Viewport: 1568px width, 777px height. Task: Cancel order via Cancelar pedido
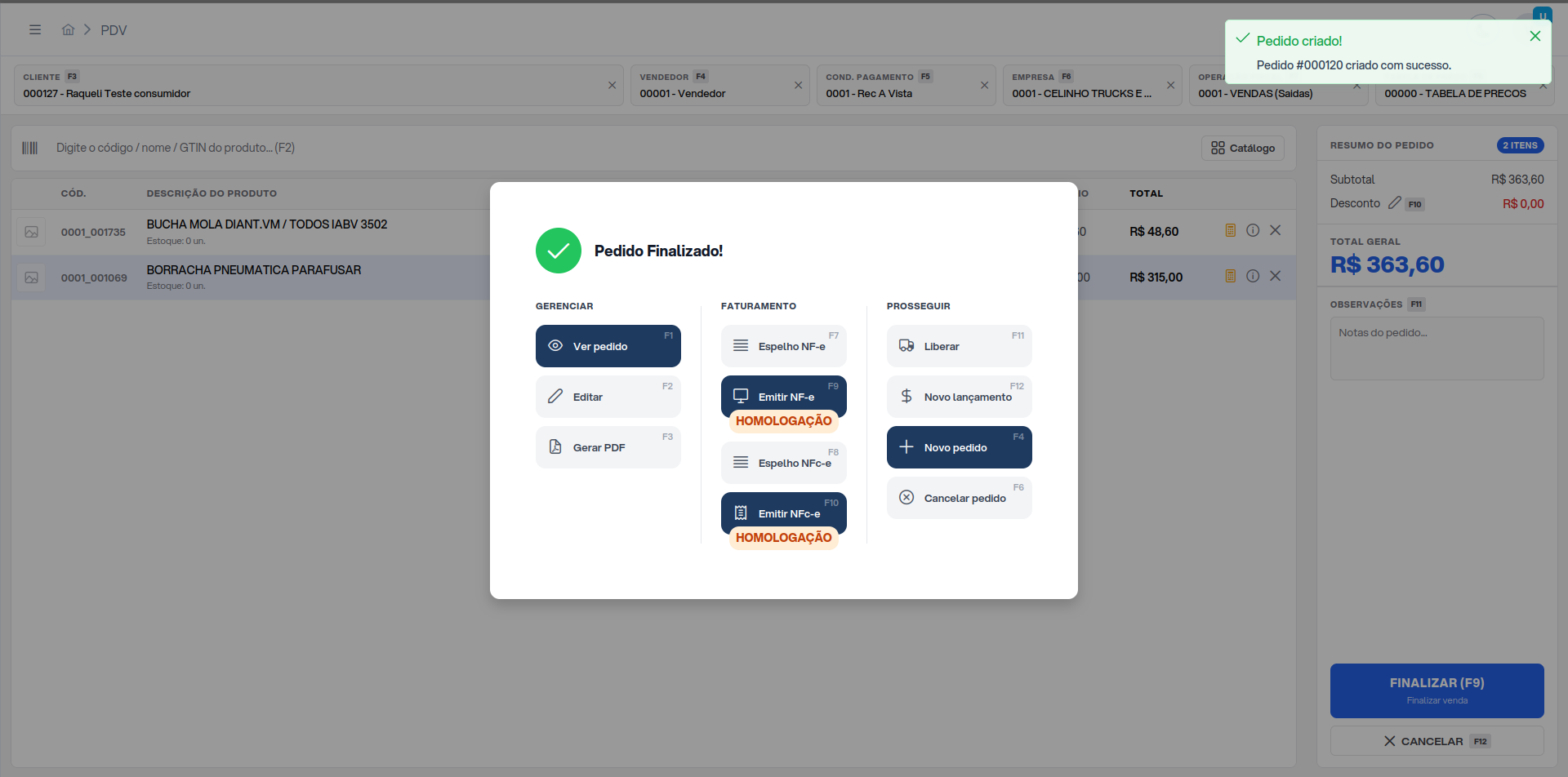960,498
